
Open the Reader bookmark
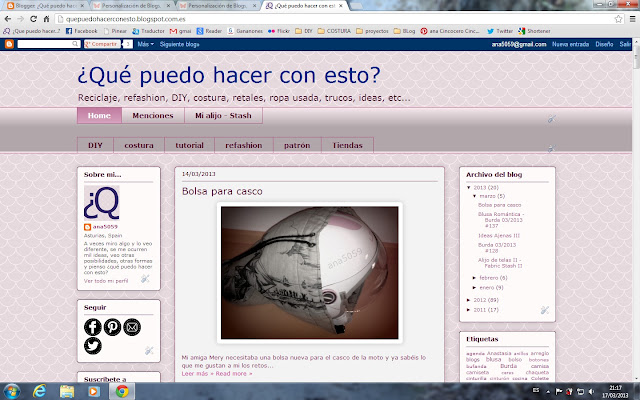209,31
